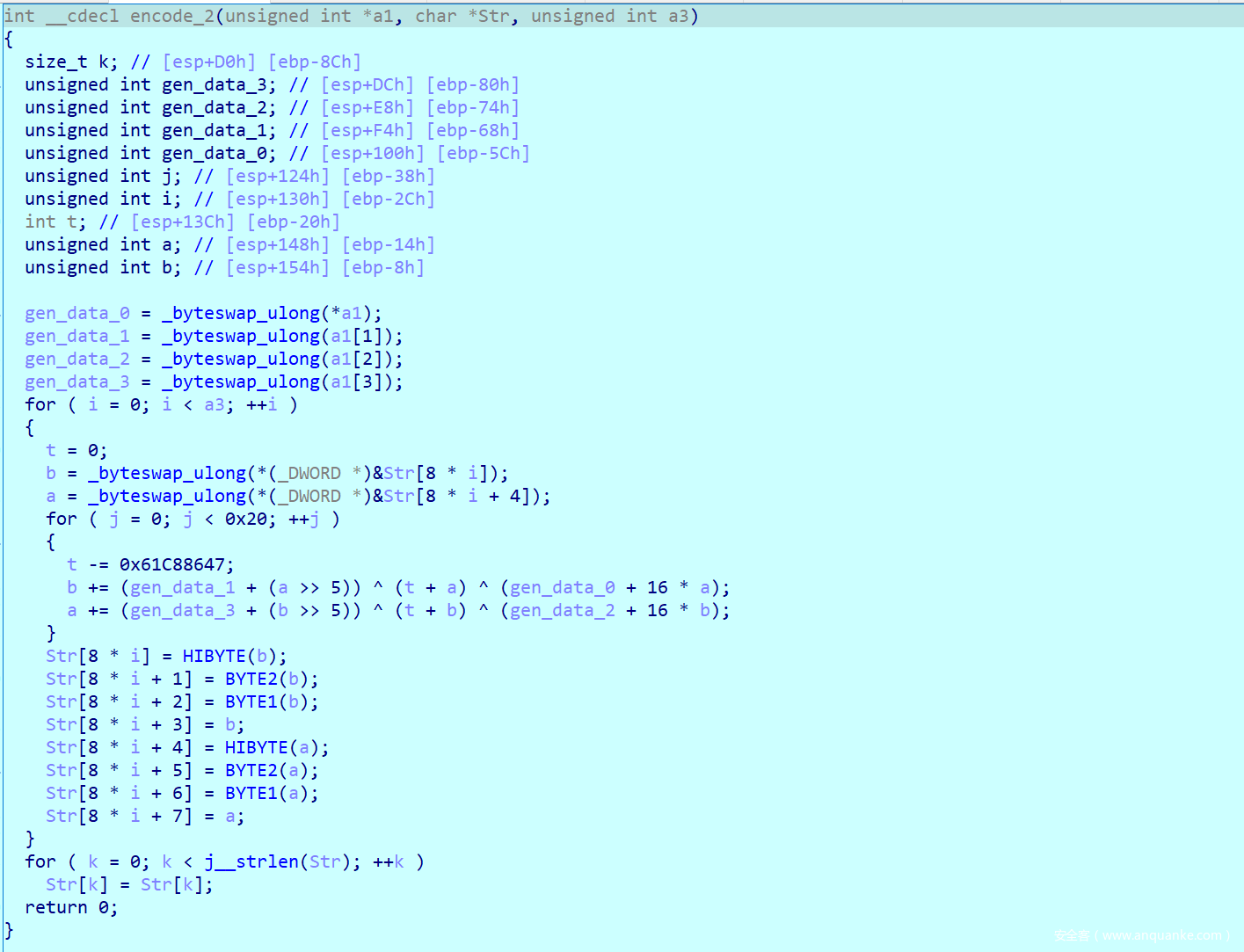Image resolution: width=1244 pixels, height=952 pixels.
Task: Click the int t variable declaration
Action: 55,222
